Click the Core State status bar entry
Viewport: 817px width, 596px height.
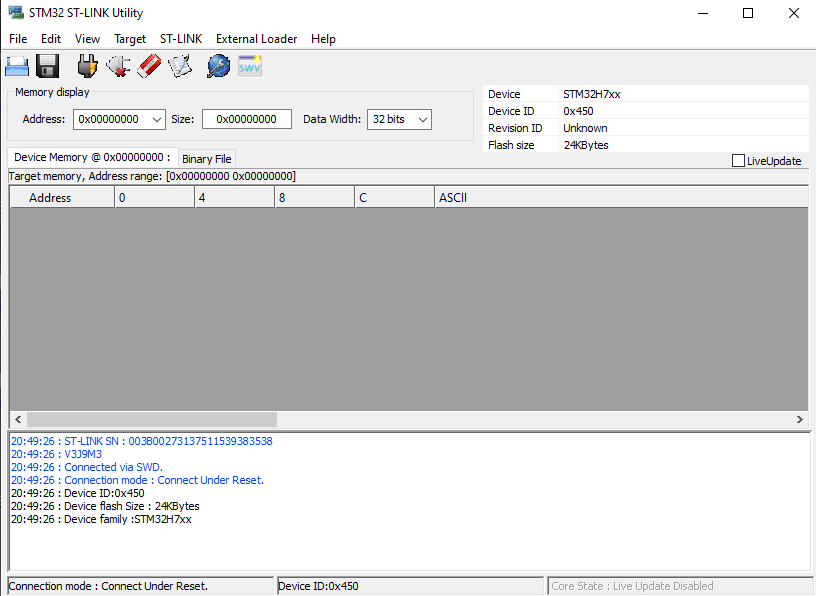tap(680, 586)
